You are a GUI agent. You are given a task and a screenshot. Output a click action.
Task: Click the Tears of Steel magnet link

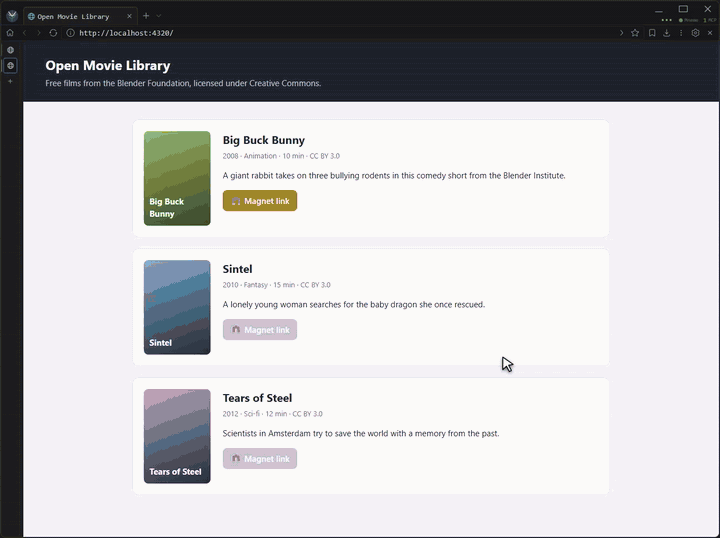pyautogui.click(x=260, y=459)
